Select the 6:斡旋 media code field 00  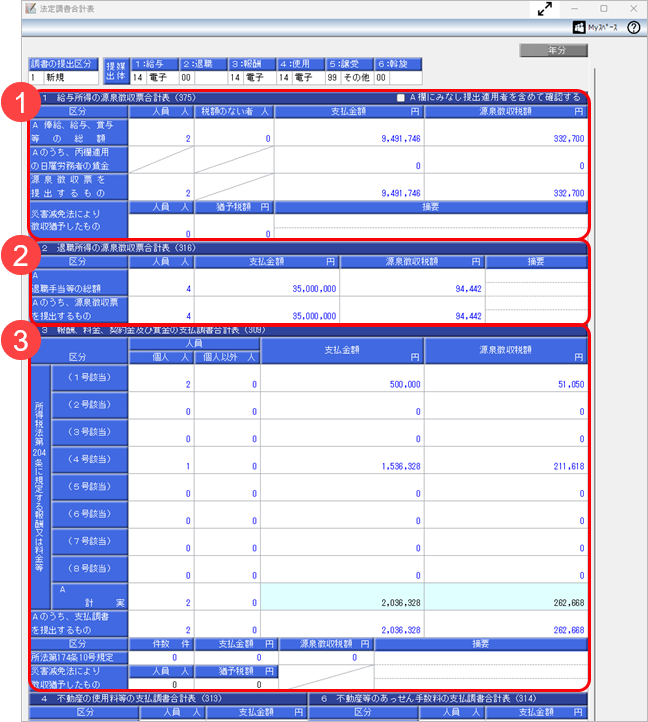381,77
